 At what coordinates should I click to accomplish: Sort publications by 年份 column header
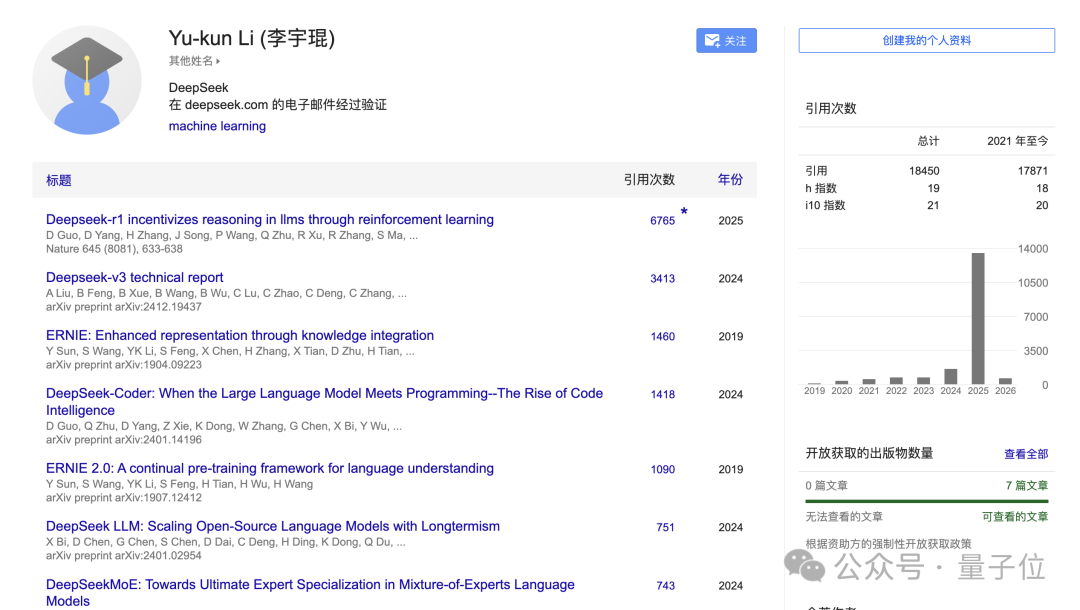pyautogui.click(x=730, y=180)
